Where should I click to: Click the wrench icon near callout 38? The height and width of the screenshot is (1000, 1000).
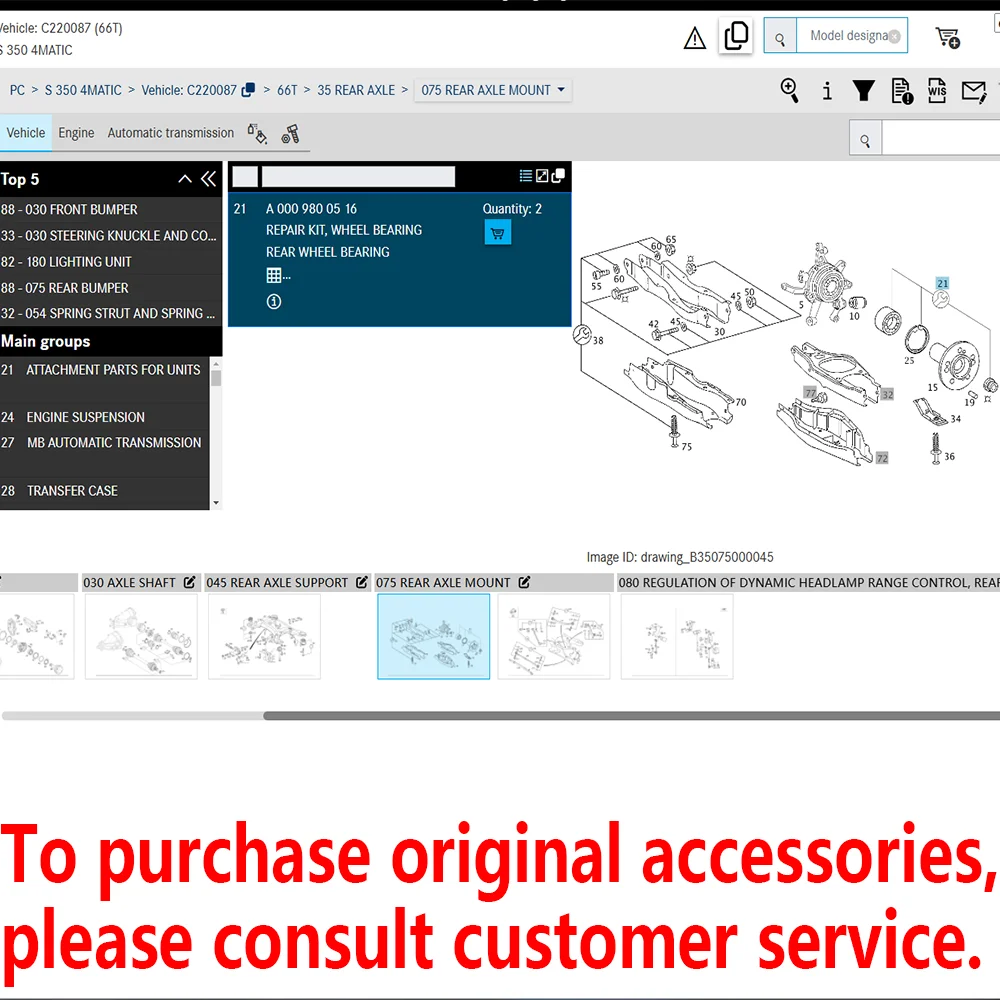582,334
